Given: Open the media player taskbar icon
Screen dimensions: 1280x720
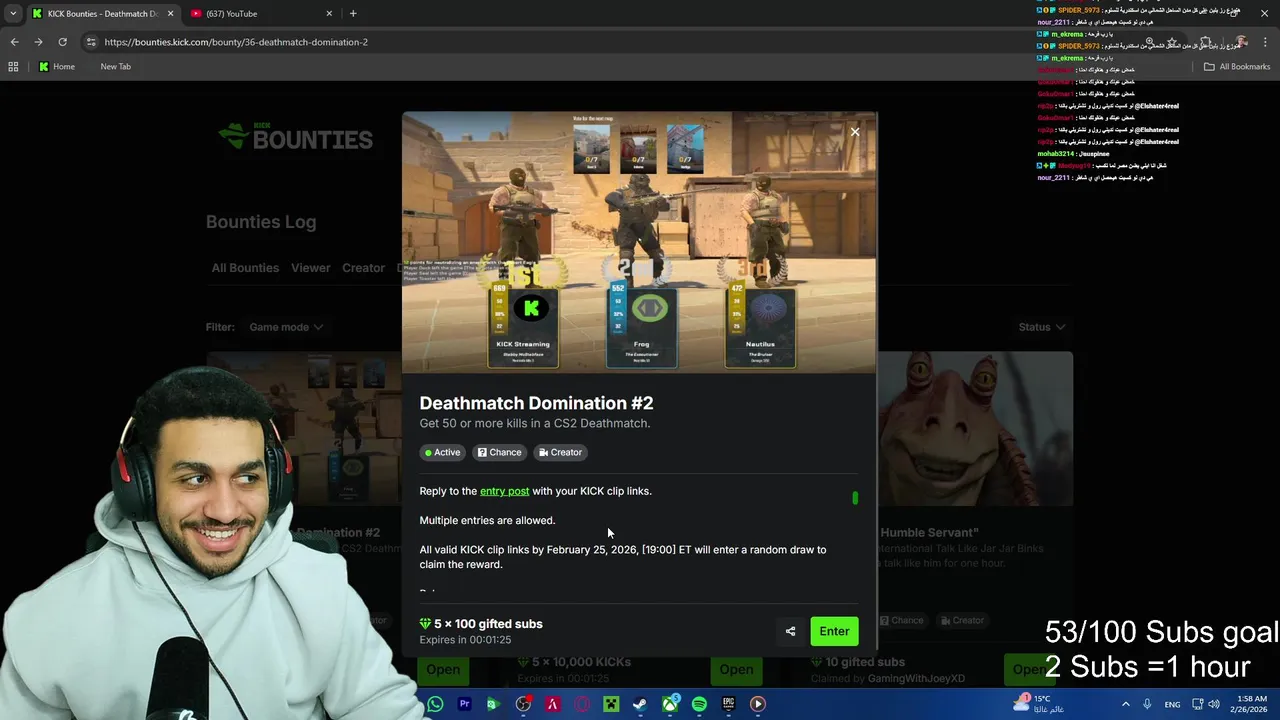Looking at the screenshot, I should 758,704.
